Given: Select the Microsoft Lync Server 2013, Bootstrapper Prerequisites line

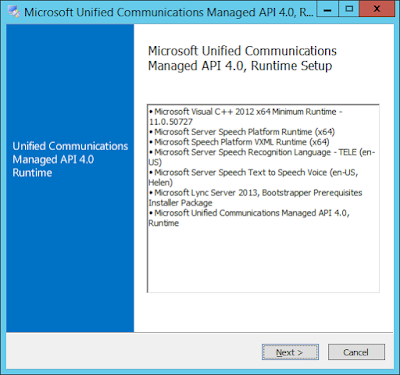Looking at the screenshot, I should [x=255, y=198].
